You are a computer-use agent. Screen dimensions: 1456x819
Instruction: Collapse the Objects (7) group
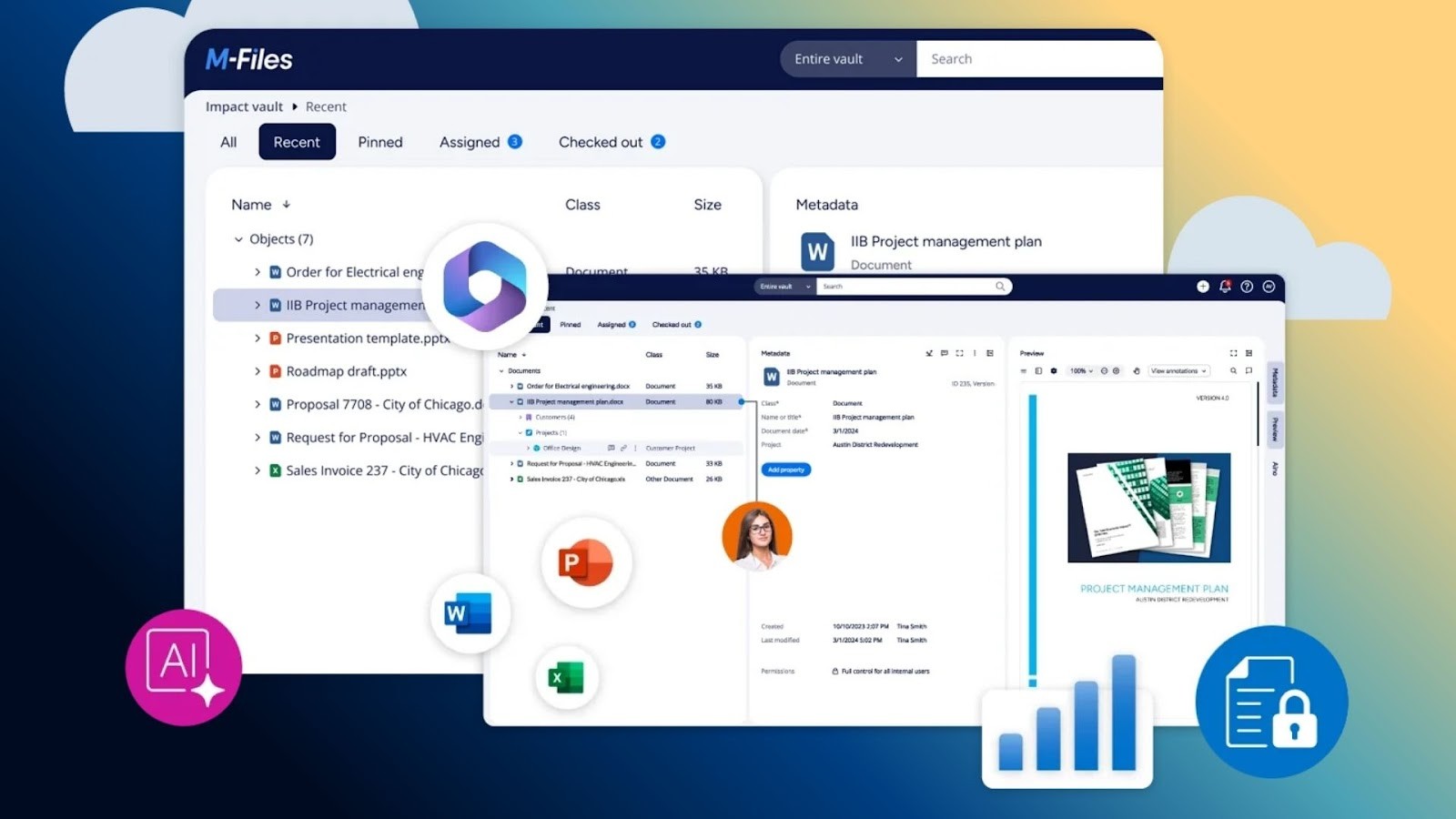coord(238,238)
